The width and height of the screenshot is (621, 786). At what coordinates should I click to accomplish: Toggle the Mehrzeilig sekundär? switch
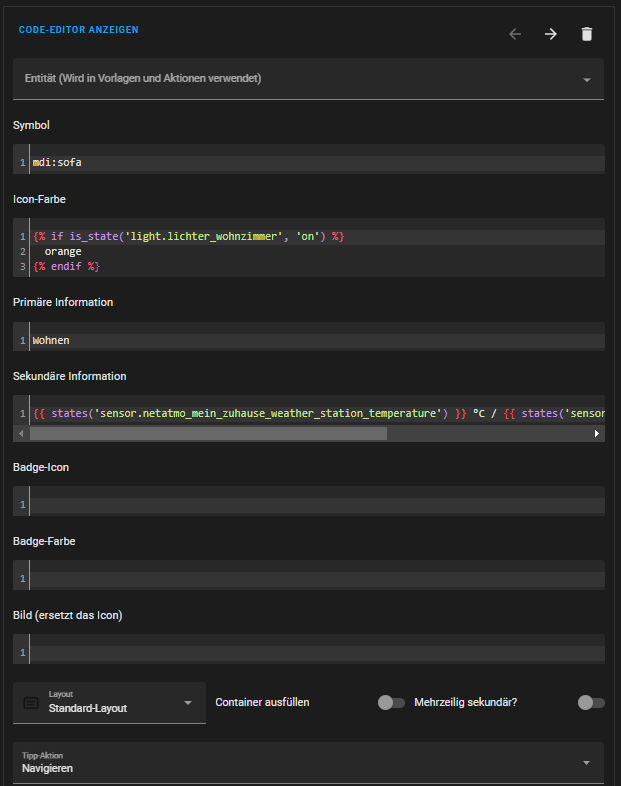coord(591,703)
